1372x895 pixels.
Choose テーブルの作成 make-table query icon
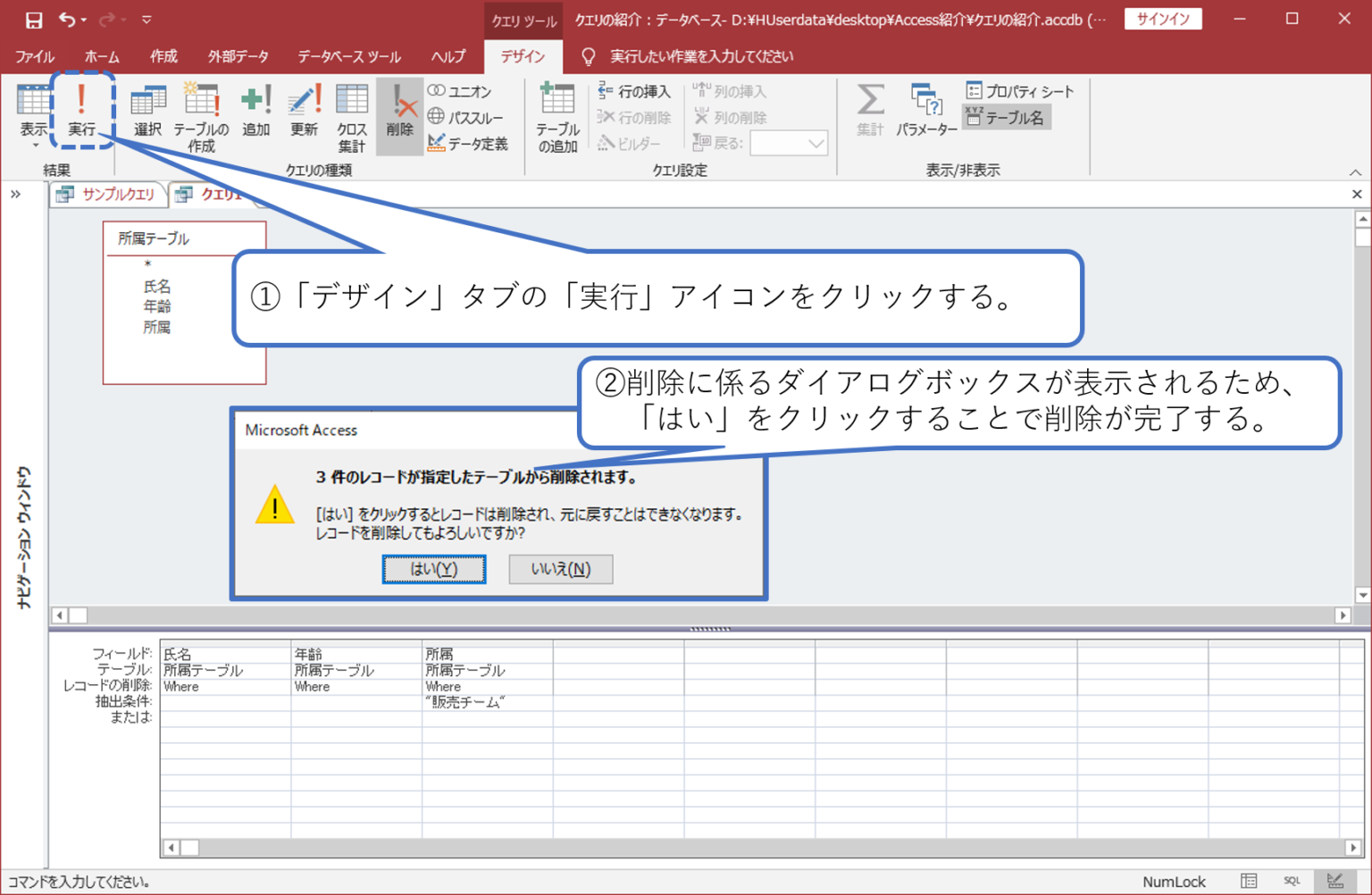click(x=201, y=117)
